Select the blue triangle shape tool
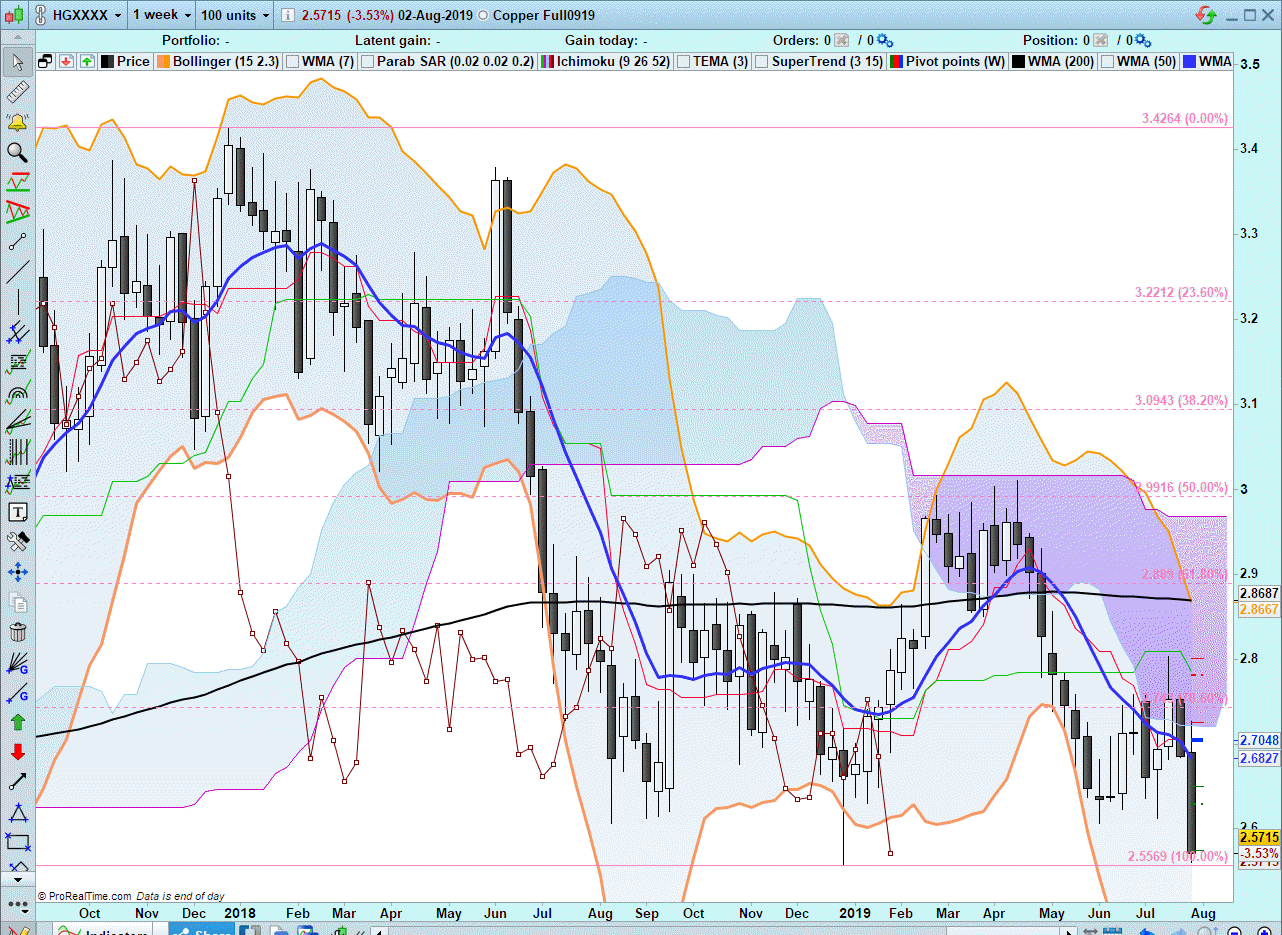Viewport: 1282px width, 935px height. (x=17, y=812)
